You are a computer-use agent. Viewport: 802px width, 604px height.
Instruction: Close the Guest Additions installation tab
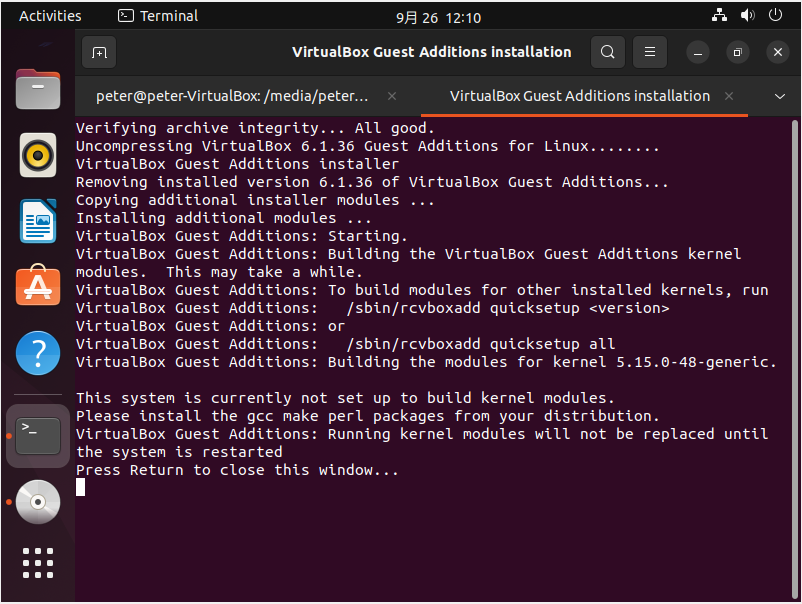pyautogui.click(x=729, y=96)
